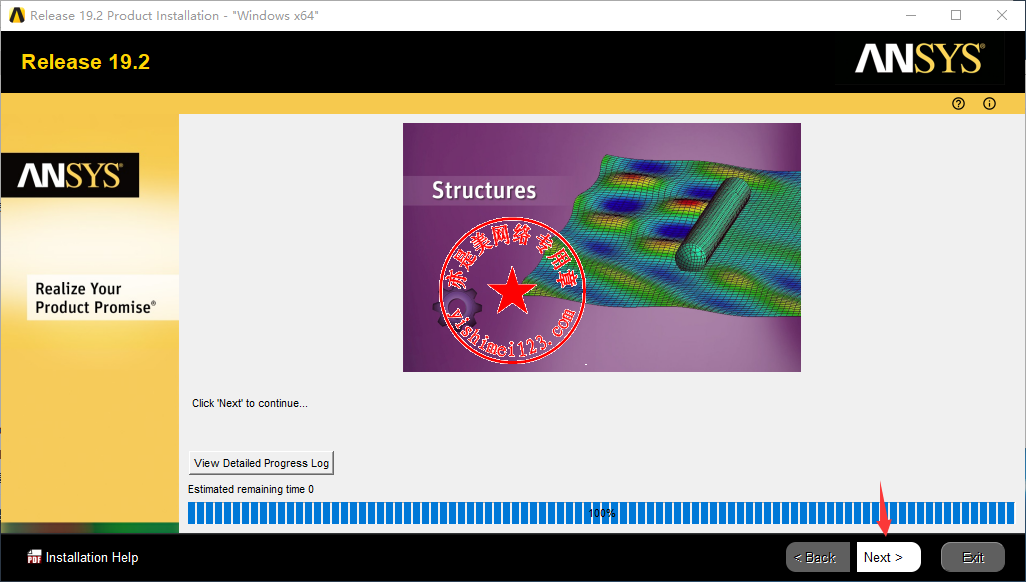Open View Detailed Progress Log
This screenshot has height=582, width=1026.
point(261,463)
